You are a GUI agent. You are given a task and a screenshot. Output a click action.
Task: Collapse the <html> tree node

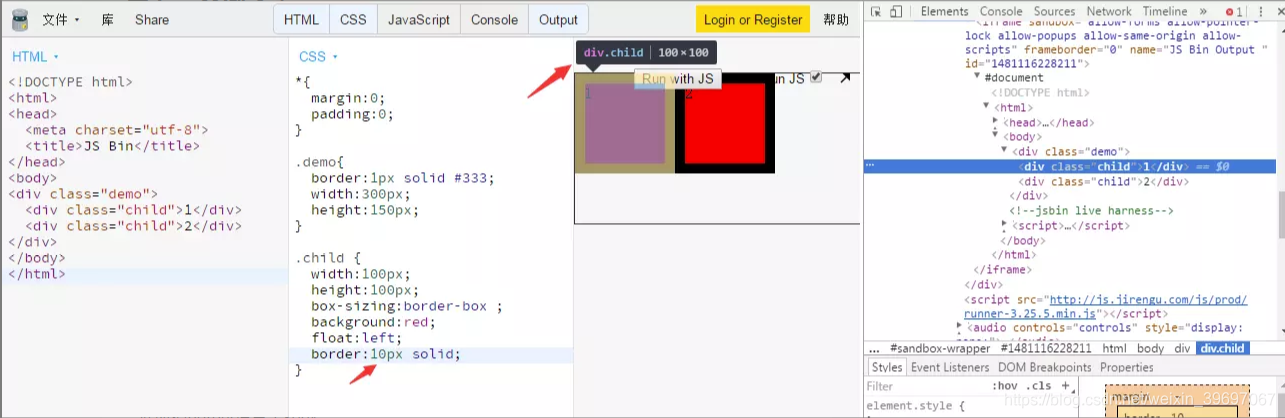tap(986, 107)
